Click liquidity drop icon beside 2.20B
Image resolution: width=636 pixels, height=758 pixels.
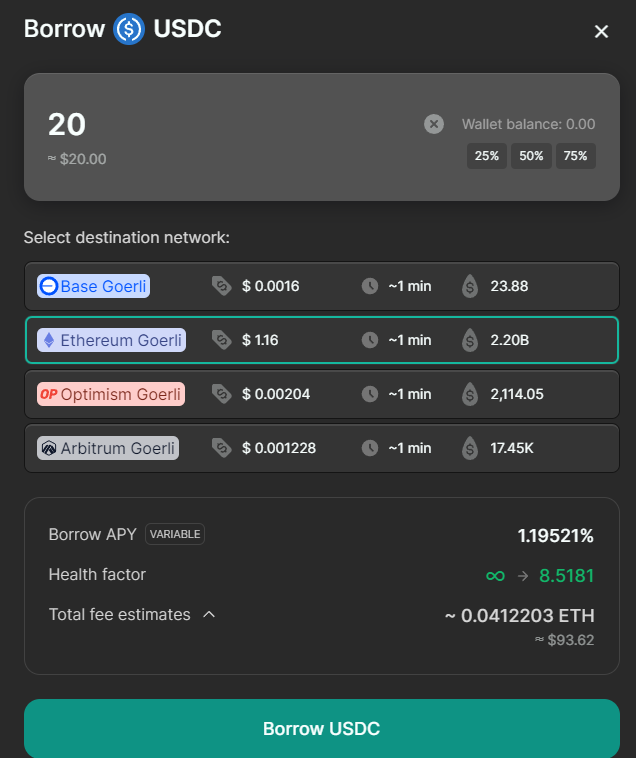[x=470, y=340]
